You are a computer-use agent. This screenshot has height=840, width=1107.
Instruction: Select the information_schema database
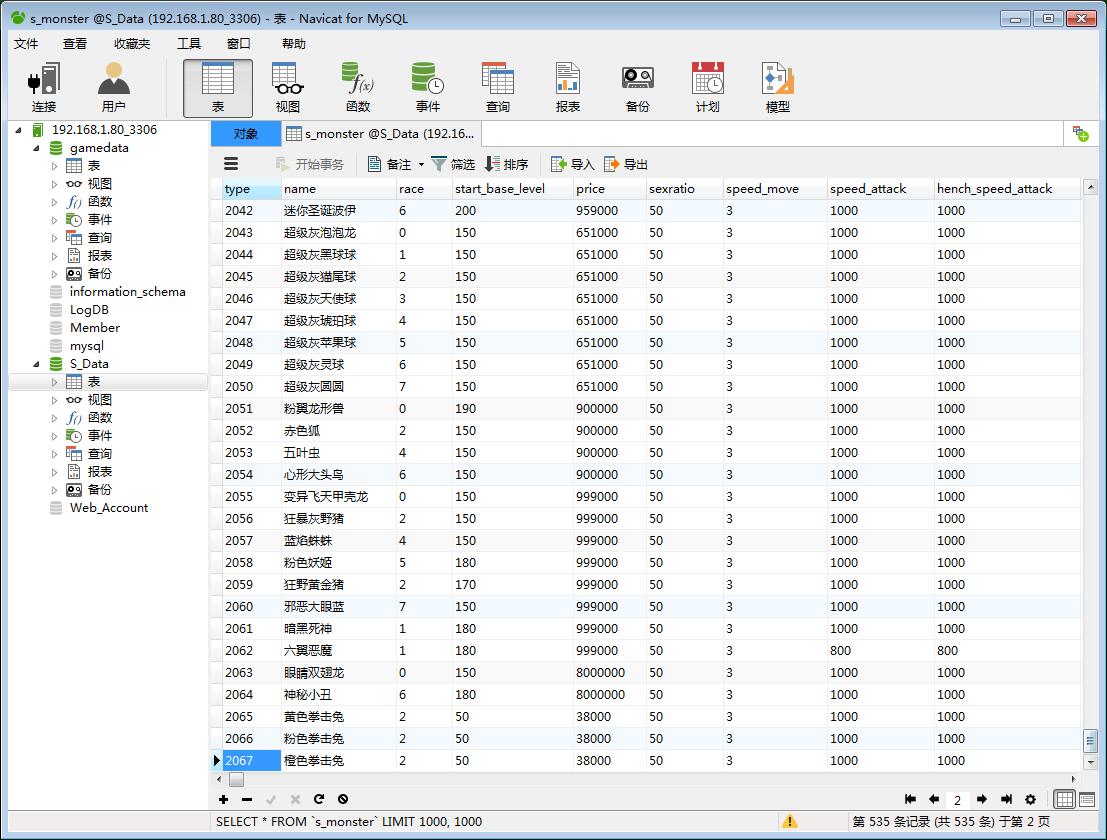[x=128, y=292]
